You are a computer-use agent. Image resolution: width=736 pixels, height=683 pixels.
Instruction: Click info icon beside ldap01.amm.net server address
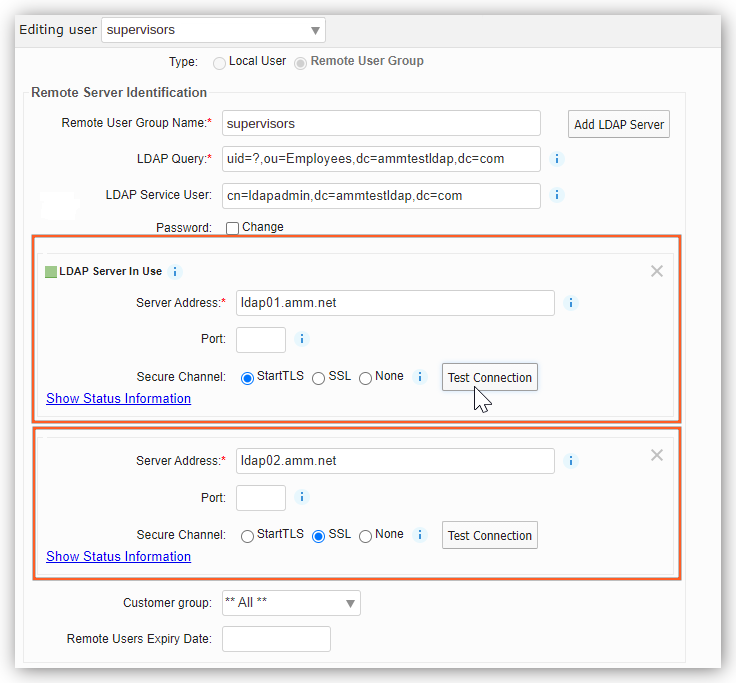coord(572,303)
